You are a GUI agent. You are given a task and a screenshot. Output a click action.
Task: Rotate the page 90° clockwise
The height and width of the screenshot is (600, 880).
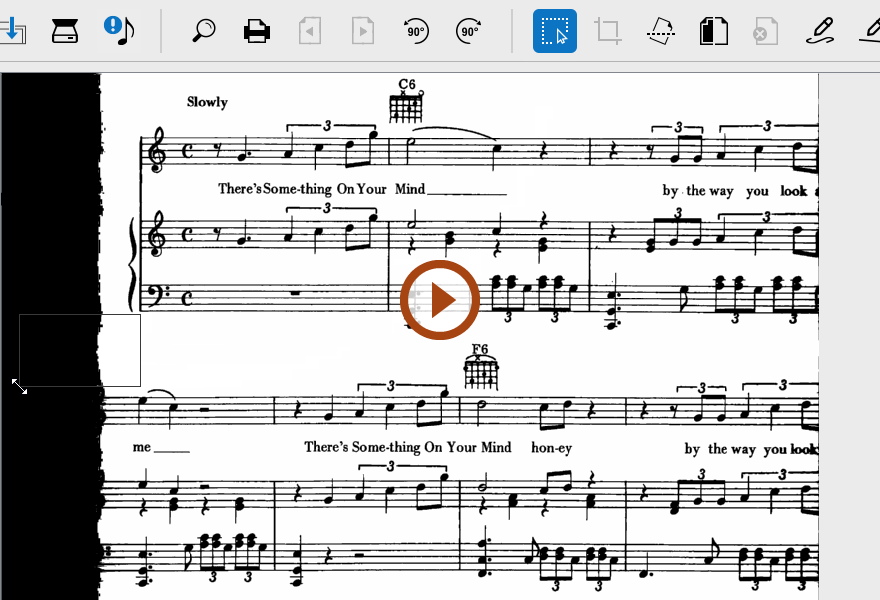[468, 31]
